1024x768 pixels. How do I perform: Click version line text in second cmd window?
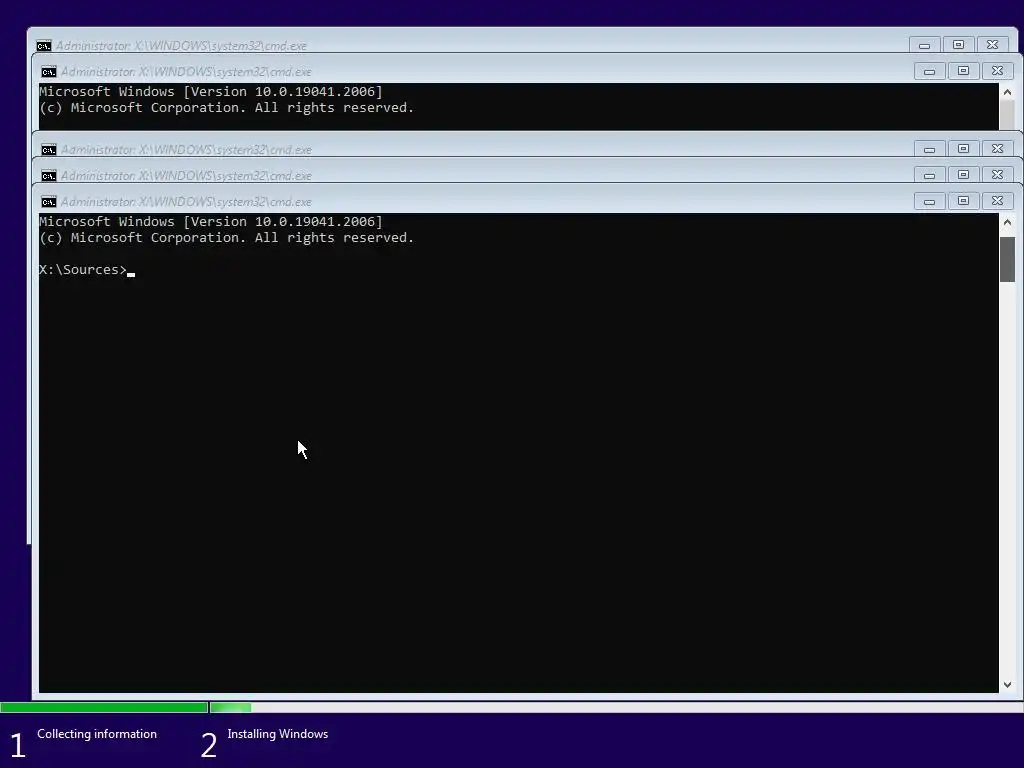click(x=211, y=91)
